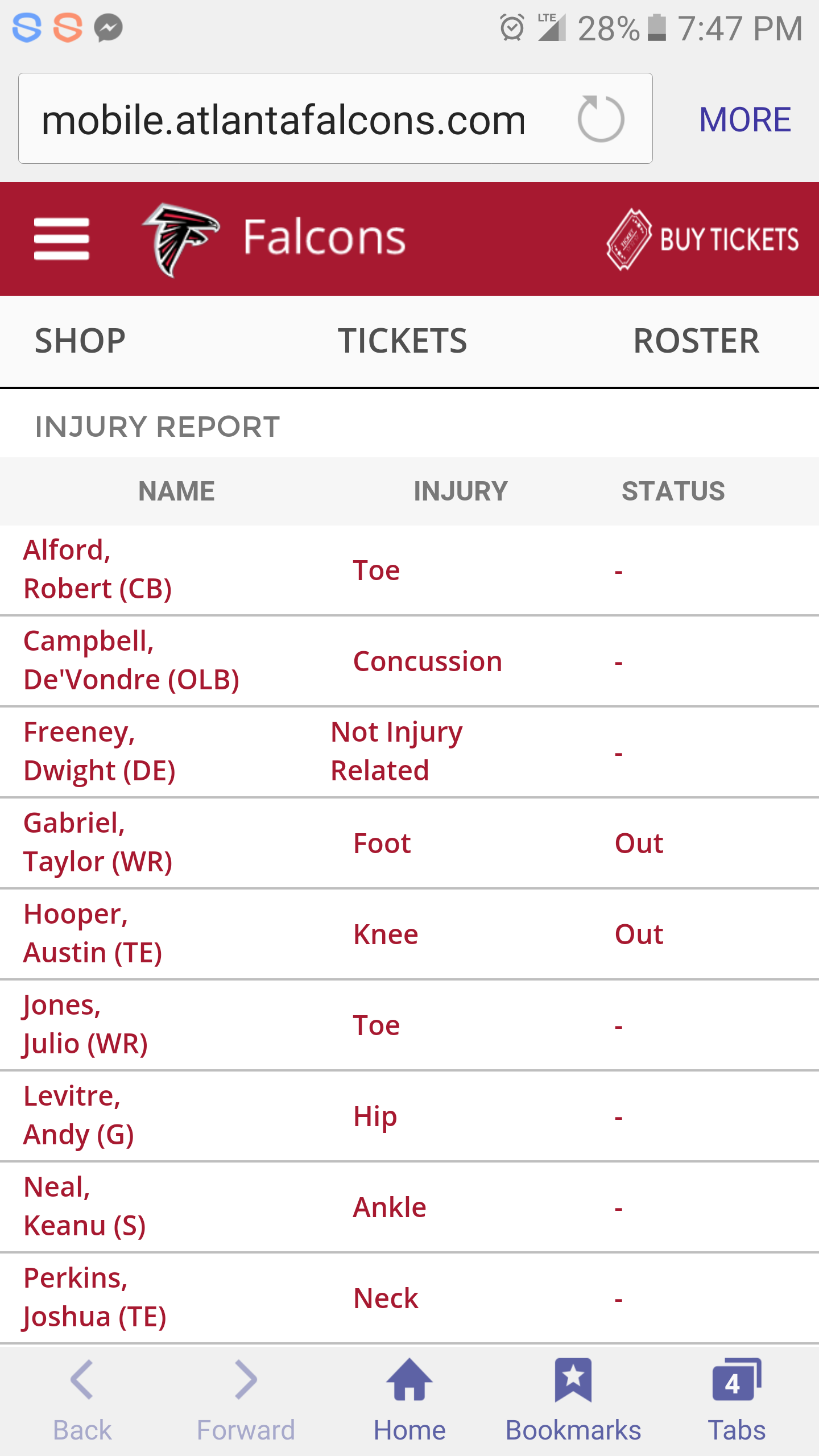Open the Bookmarks panel
The height and width of the screenshot is (1456, 819).
point(573,1400)
